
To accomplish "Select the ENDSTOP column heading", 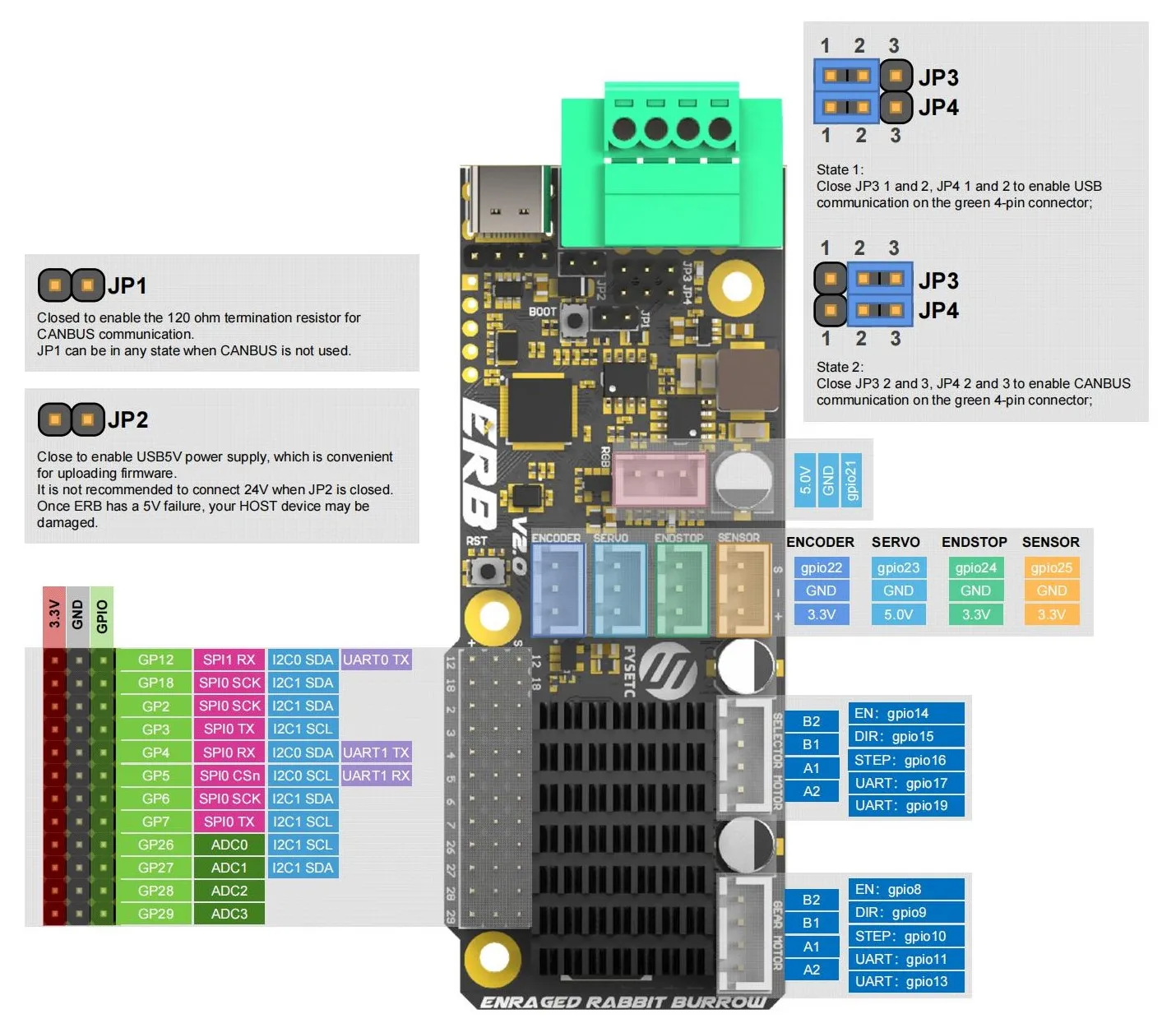I will [x=975, y=542].
